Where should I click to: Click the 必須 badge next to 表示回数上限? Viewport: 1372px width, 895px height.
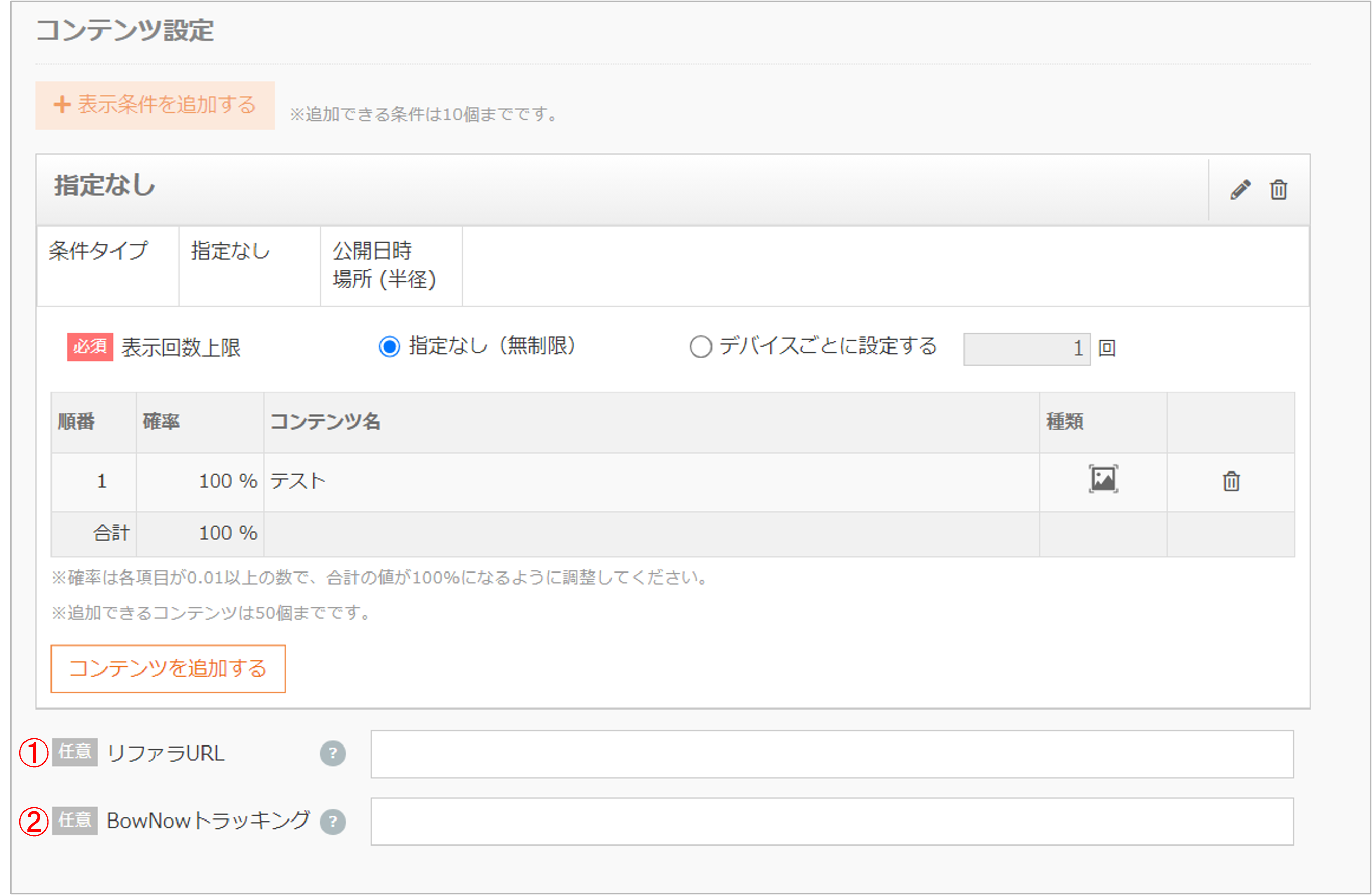coord(90,347)
